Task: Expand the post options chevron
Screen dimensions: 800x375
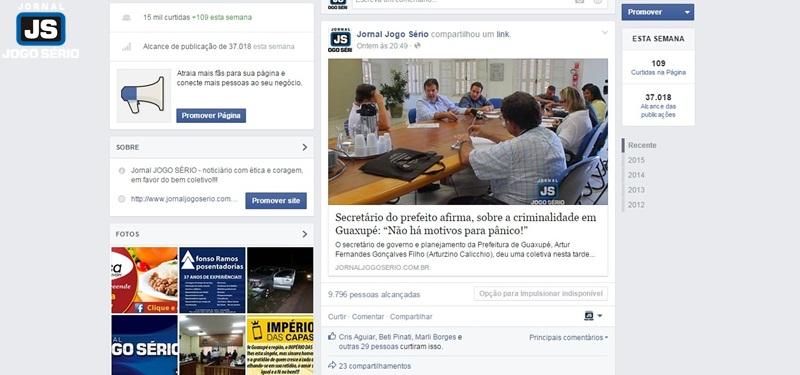Action: 605,33
